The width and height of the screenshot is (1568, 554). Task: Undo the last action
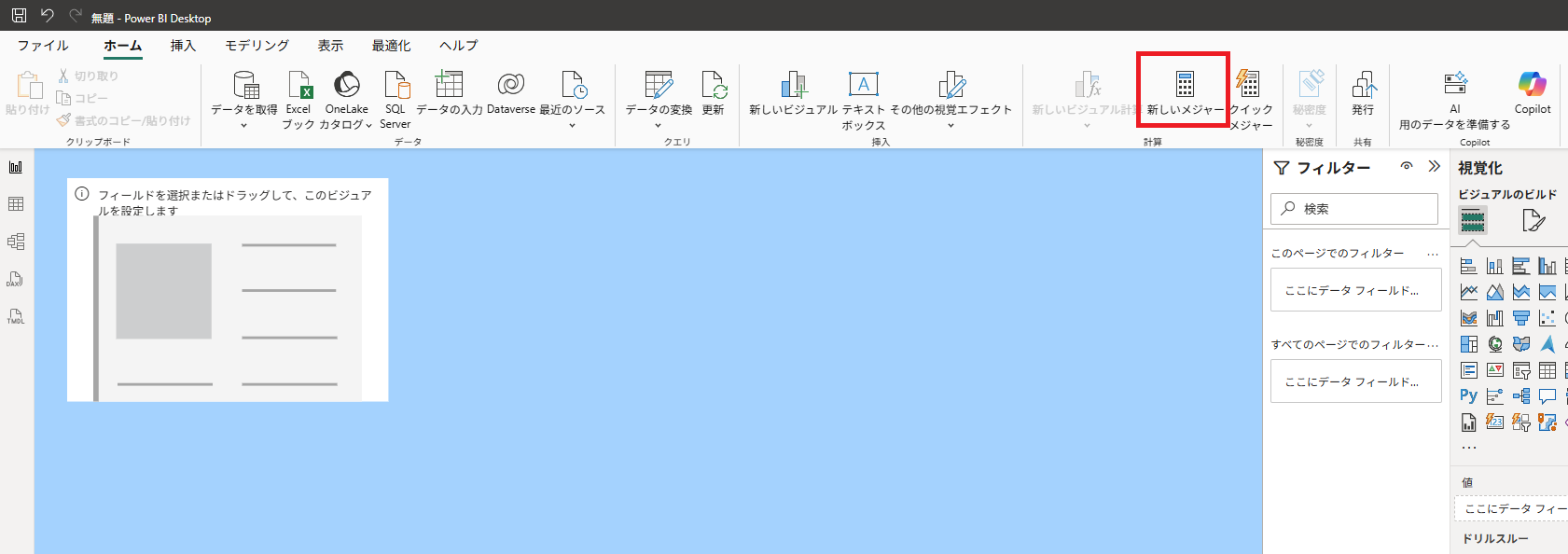pyautogui.click(x=48, y=16)
